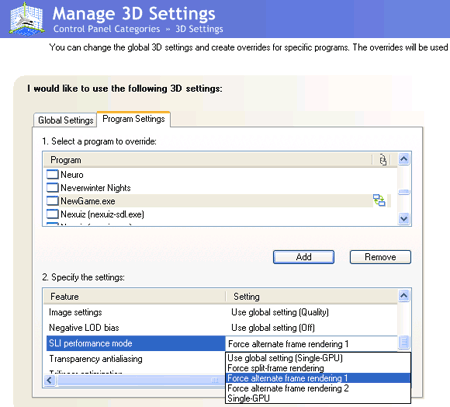Screen dimensions: 450x407
Task: Click the Manage 3D Settings header icon
Action: (27, 18)
